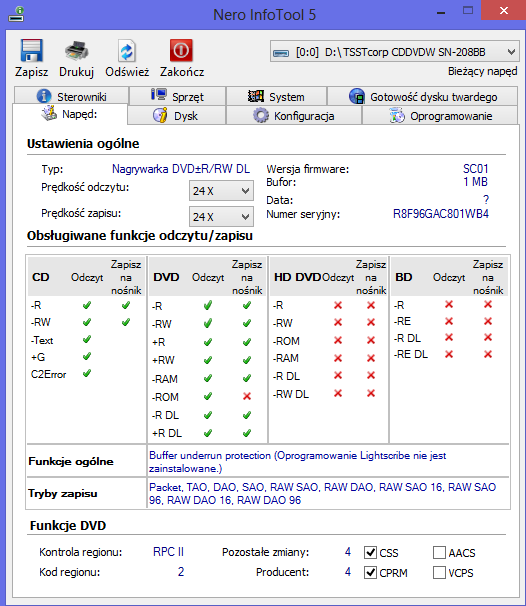Click the serial number R8F96GAC801WB4
The width and height of the screenshot is (526, 606).
[441, 214]
